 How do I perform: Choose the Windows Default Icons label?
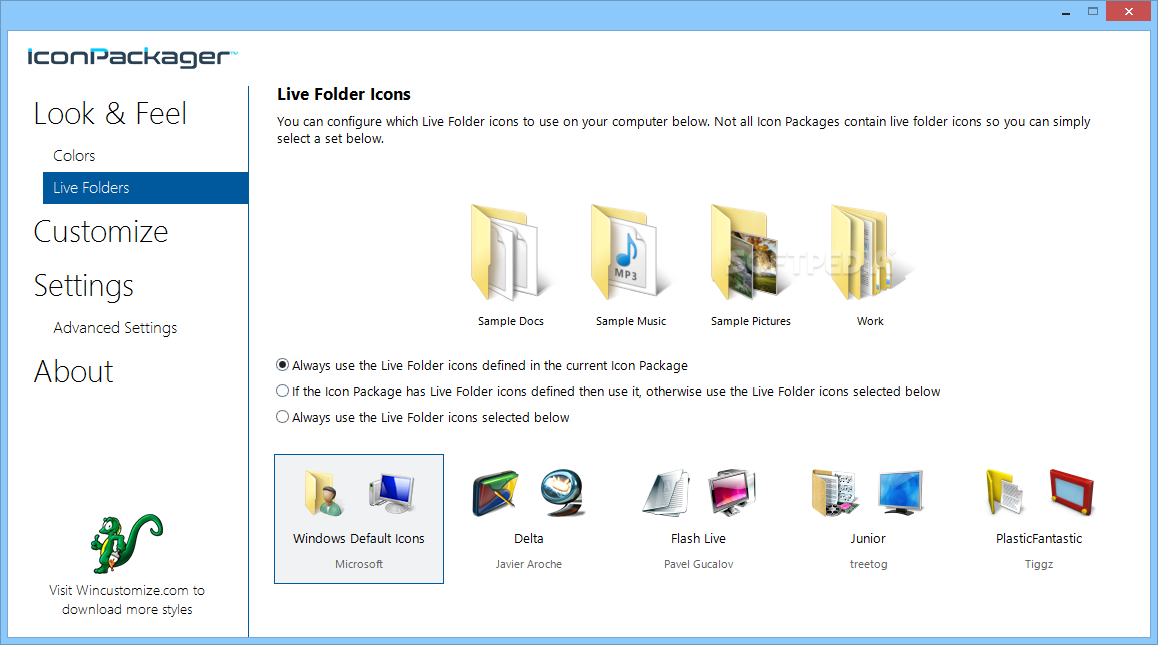pyautogui.click(x=359, y=539)
